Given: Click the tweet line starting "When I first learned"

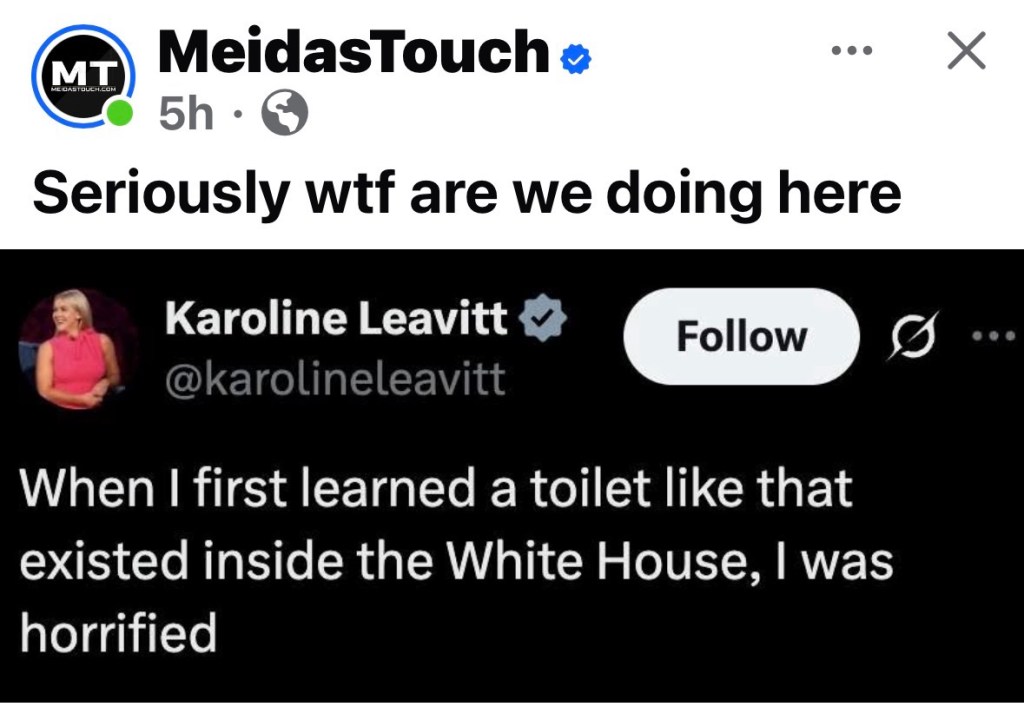Looking at the screenshot, I should [x=435, y=490].
